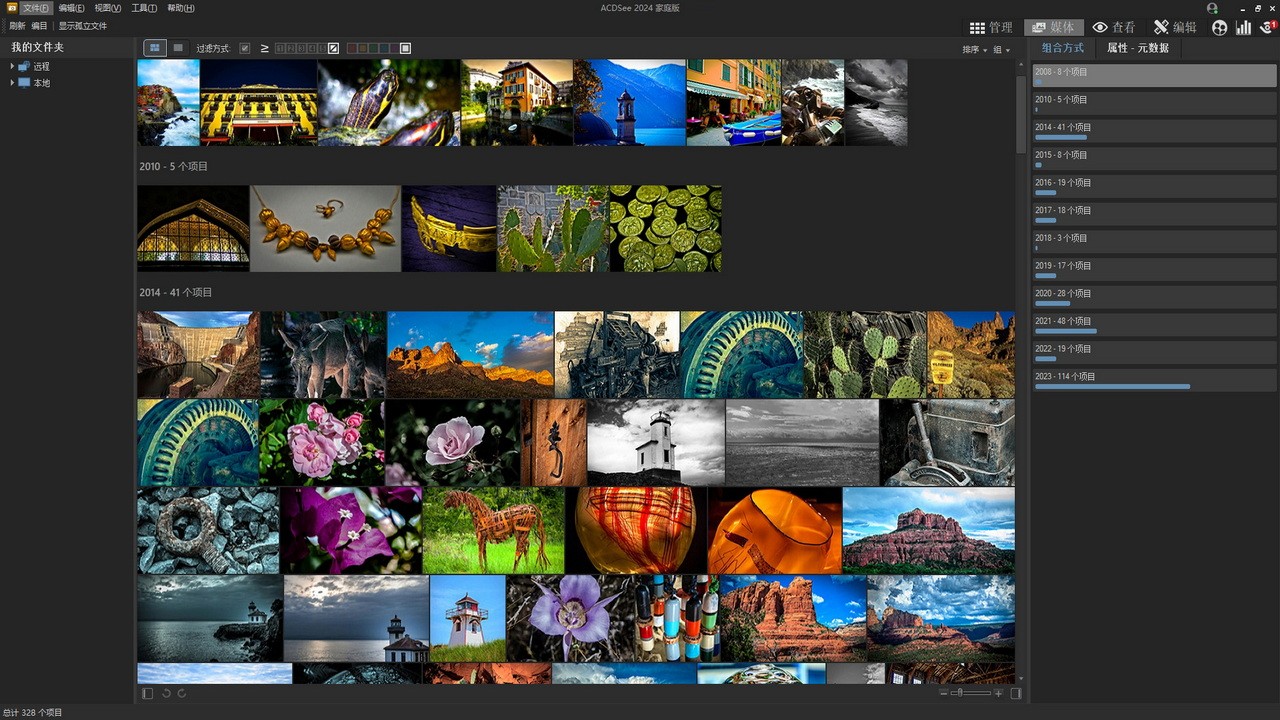Open the 排序 sort dropdown

974,50
